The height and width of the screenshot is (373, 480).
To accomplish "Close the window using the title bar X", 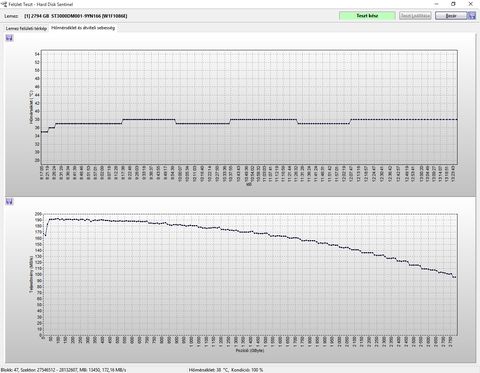I will [471, 4].
